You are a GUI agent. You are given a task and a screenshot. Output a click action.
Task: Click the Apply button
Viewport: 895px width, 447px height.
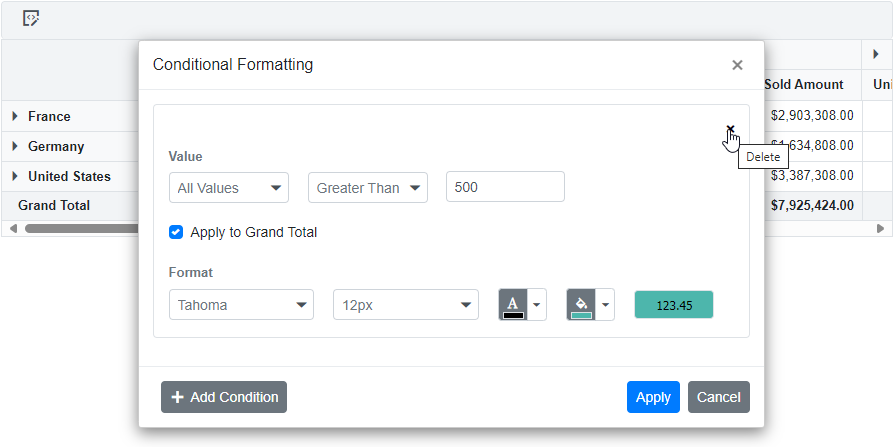[x=653, y=397]
